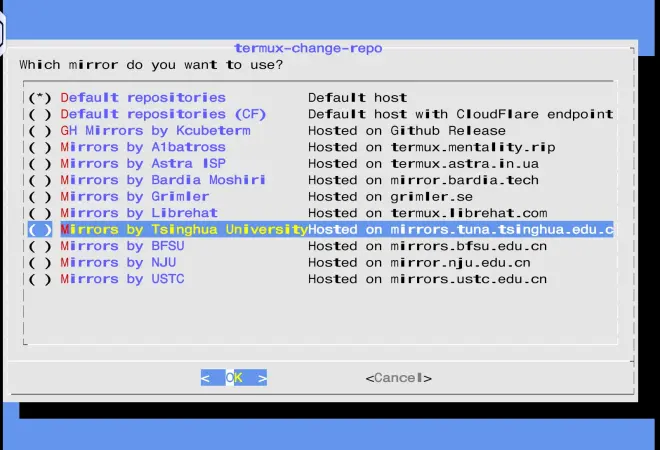Select radio for Mirrors by A1batross
Viewport: 660px width, 450px height.
click(40, 147)
